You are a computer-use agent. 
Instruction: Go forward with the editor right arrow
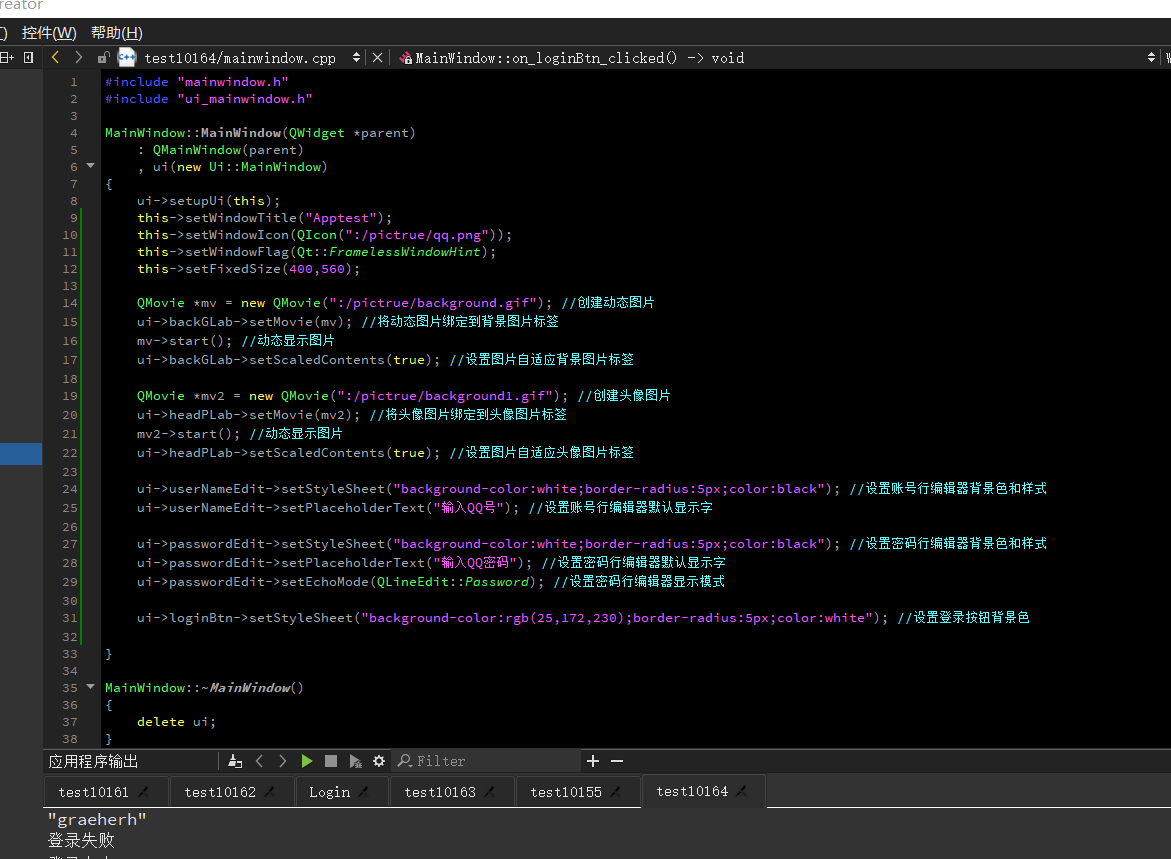point(78,58)
